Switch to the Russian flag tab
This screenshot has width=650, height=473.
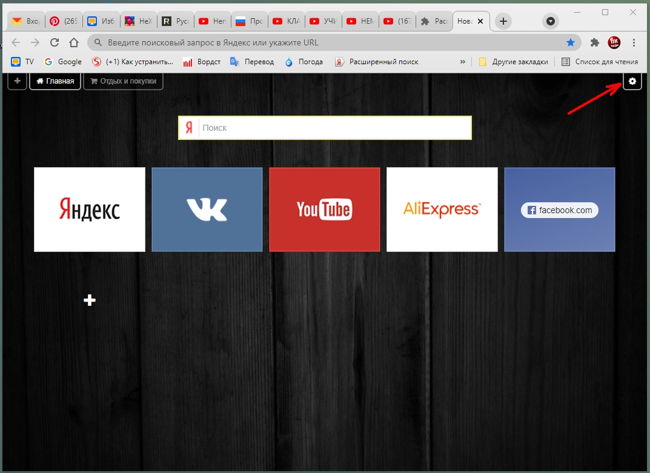point(249,21)
